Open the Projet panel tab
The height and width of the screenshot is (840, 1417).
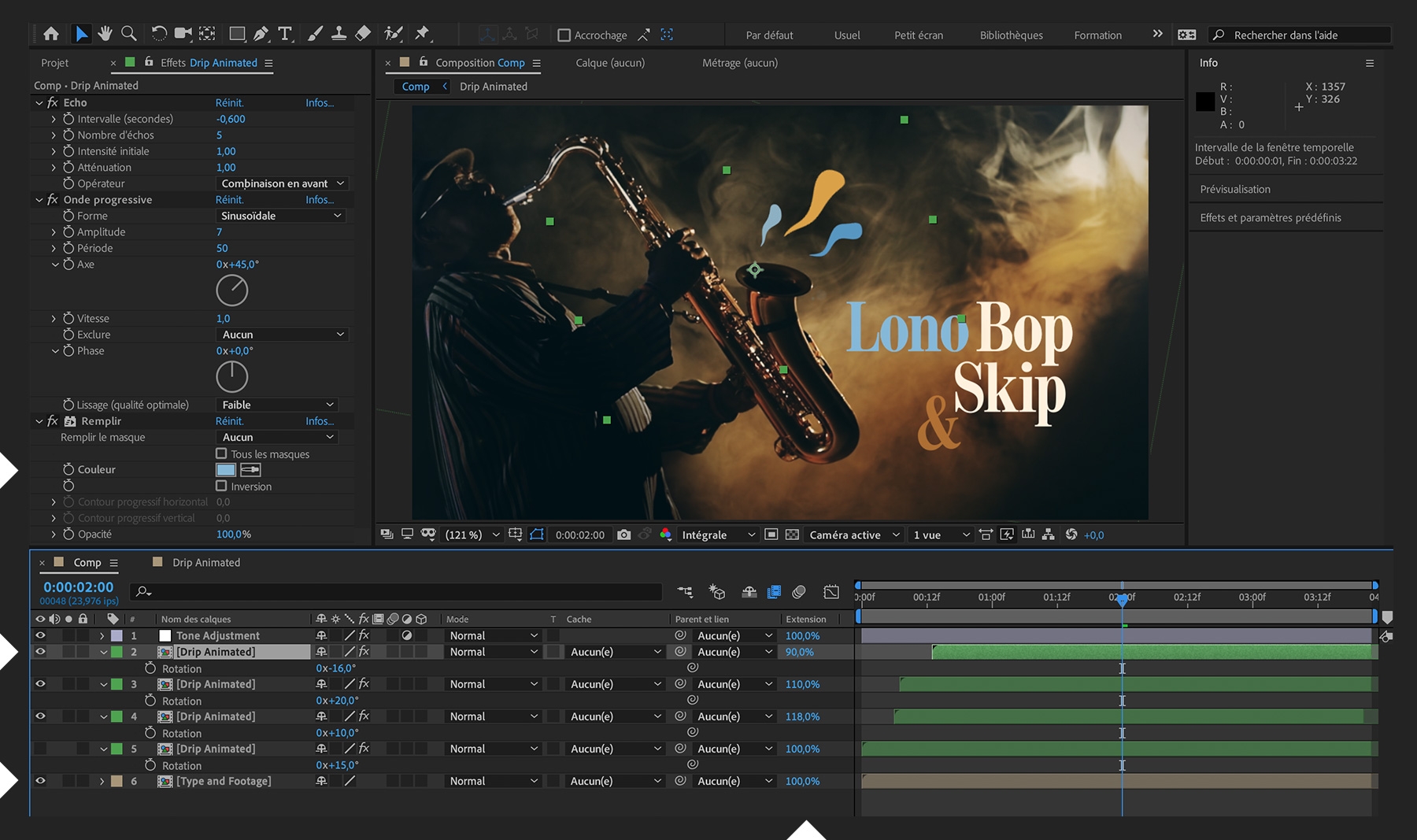pyautogui.click(x=55, y=63)
